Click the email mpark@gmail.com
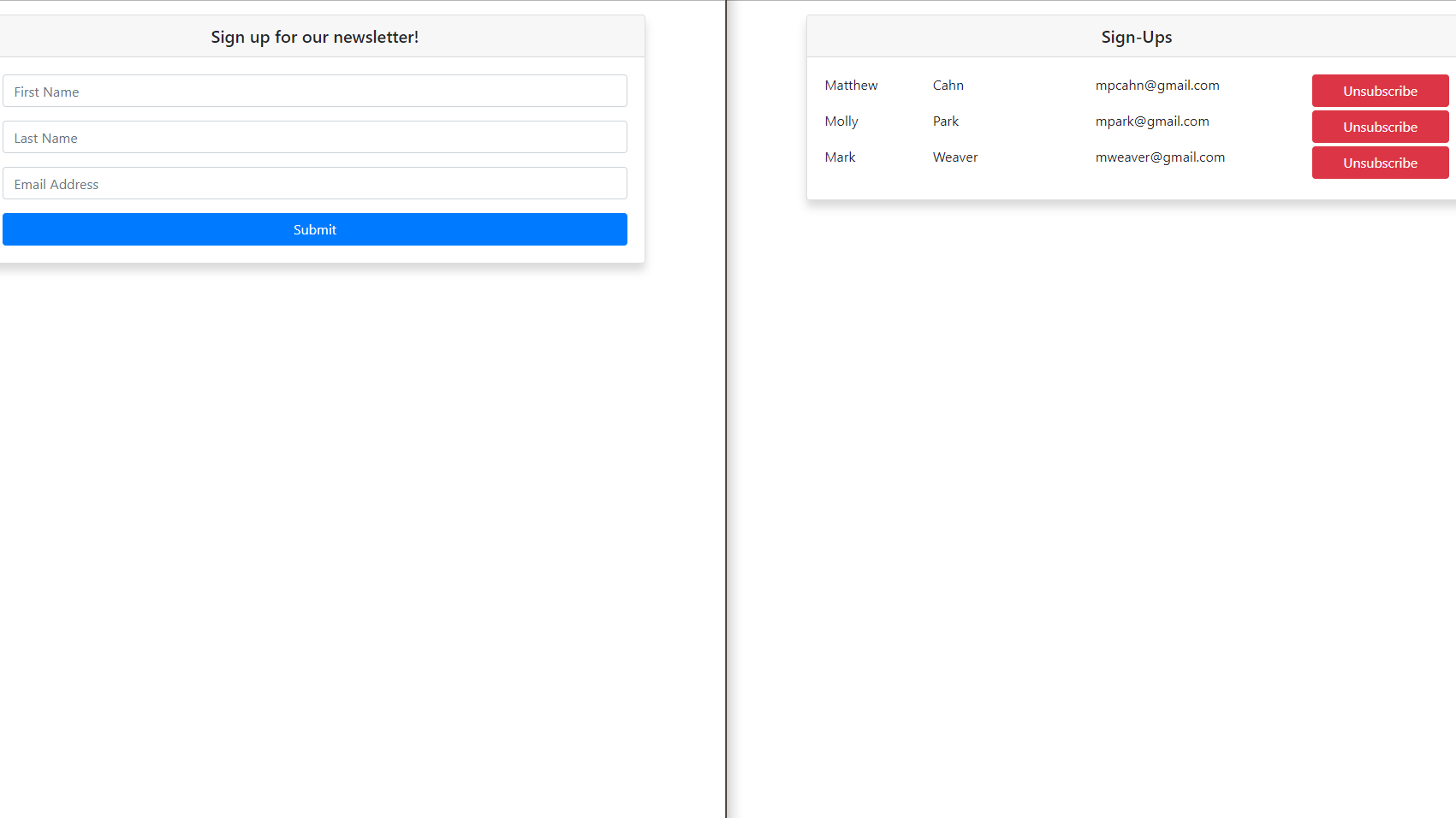 [1152, 122]
